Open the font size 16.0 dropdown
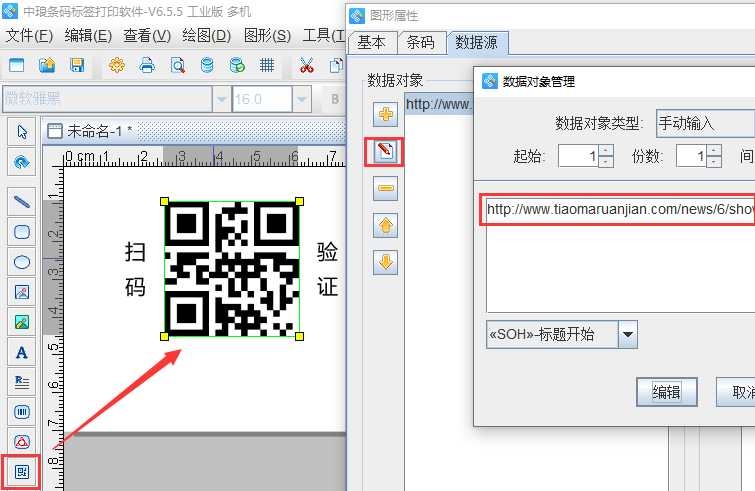Image resolution: width=755 pixels, height=491 pixels. click(303, 99)
